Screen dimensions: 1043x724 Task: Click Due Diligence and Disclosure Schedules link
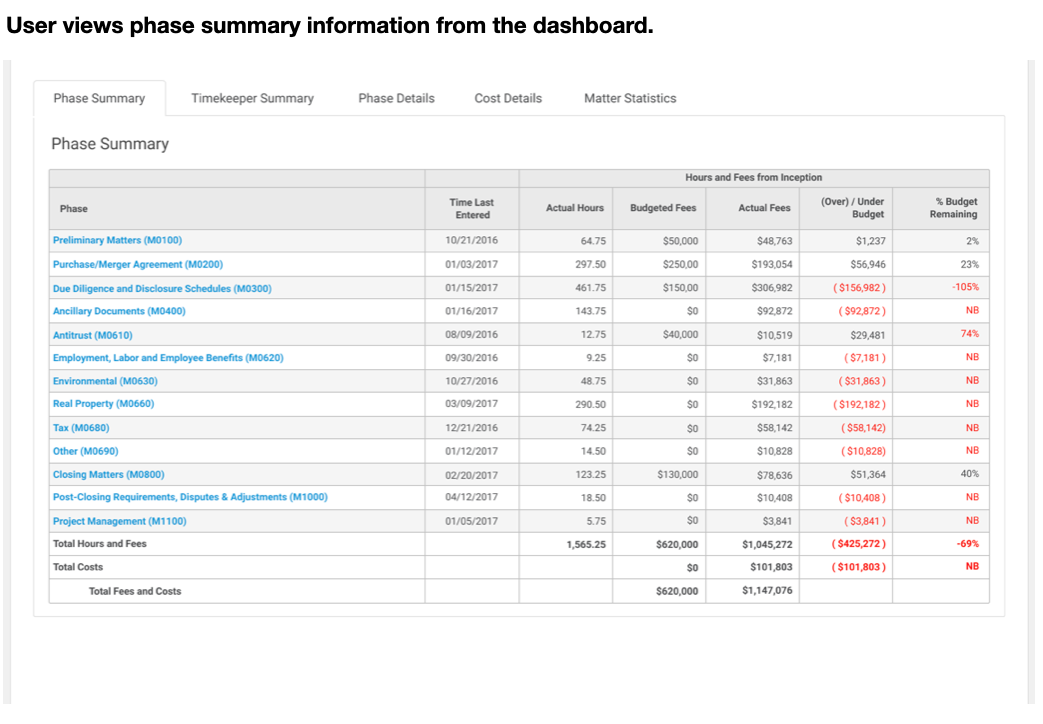(162, 289)
